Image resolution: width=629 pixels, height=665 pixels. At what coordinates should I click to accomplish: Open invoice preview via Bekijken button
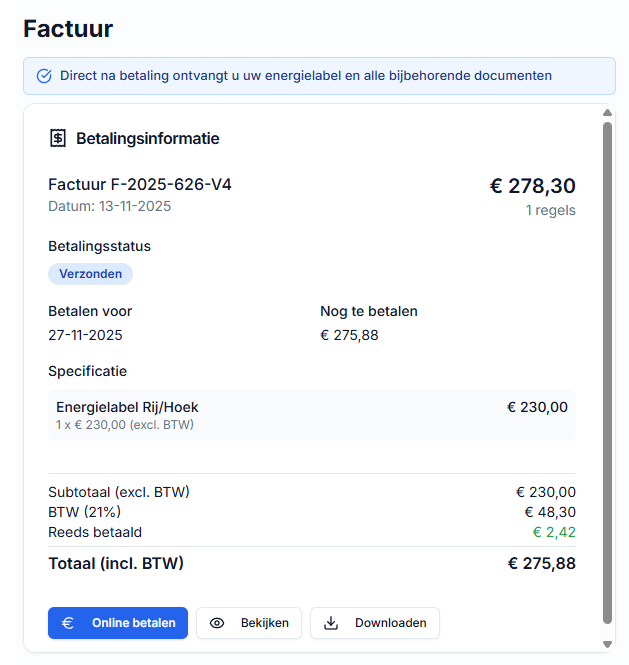249,623
